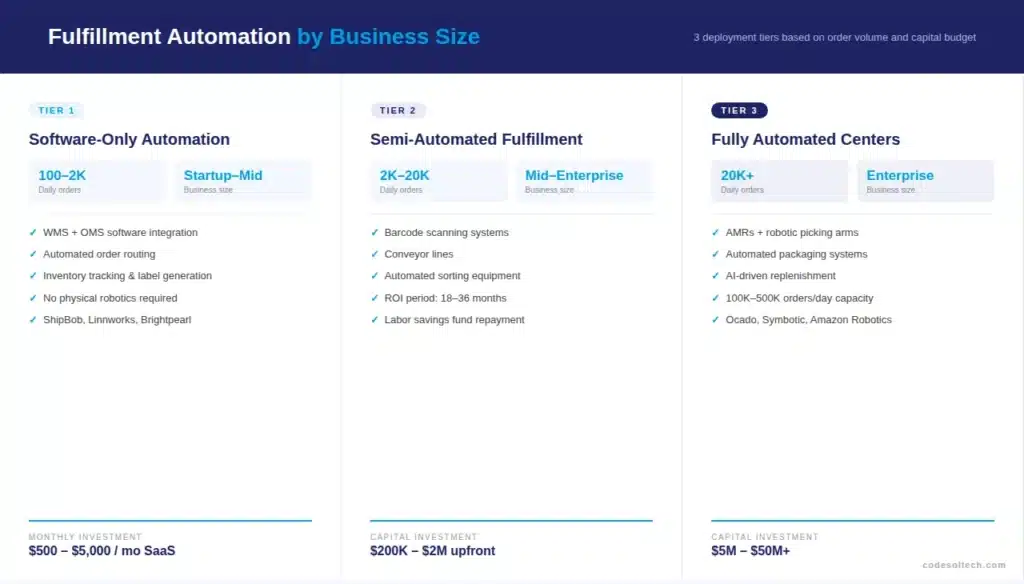Select text ShipBob, Linnworks, Brightpearl

(x=117, y=319)
